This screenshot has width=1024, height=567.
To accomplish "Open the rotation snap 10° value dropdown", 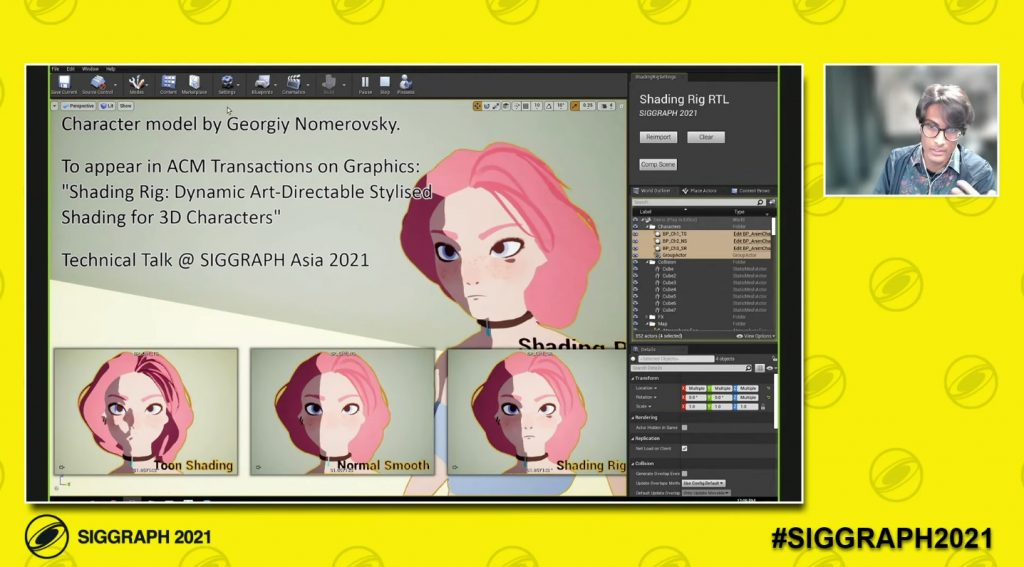I will [560, 106].
